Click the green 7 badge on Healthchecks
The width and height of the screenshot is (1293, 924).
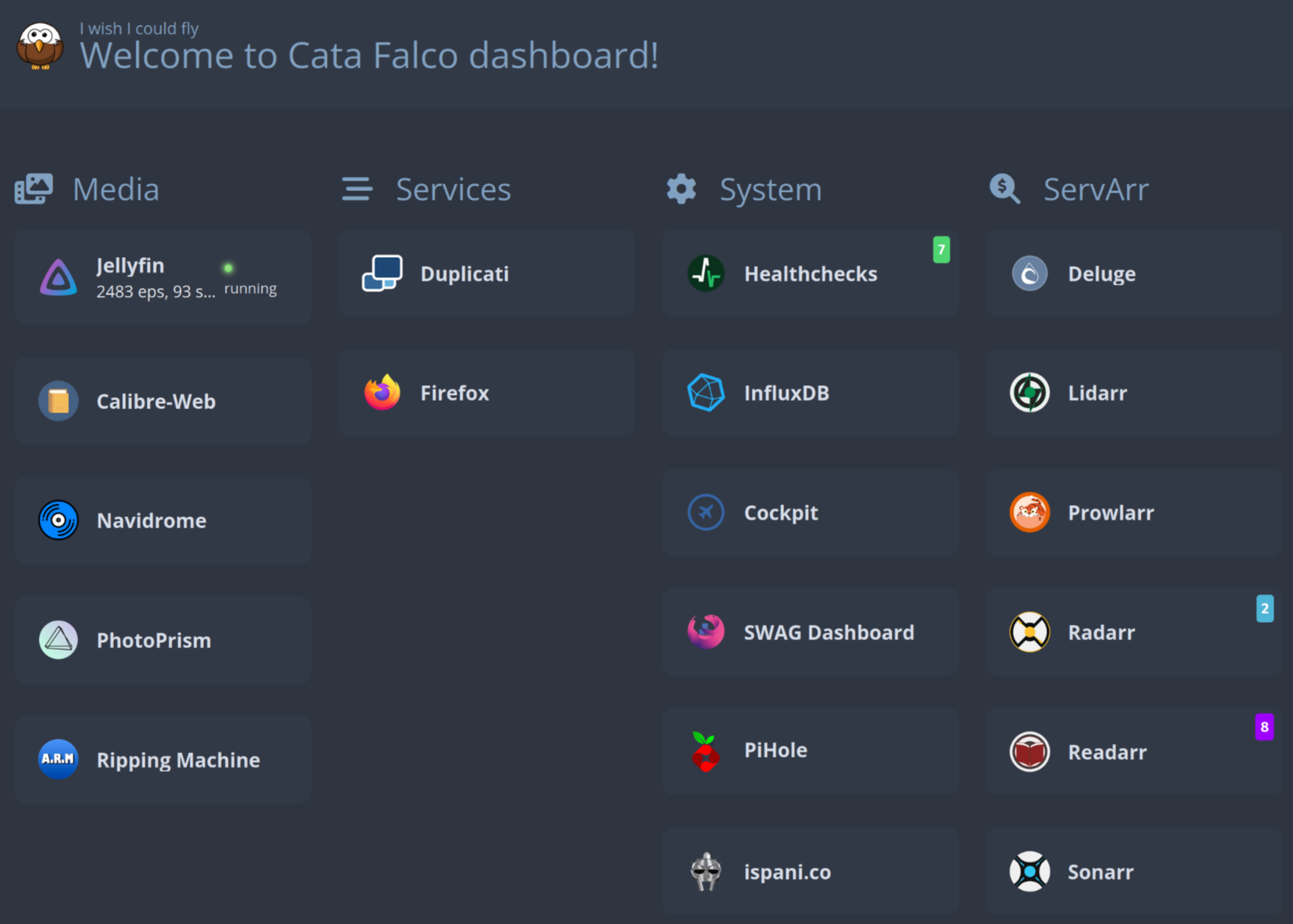pos(941,250)
